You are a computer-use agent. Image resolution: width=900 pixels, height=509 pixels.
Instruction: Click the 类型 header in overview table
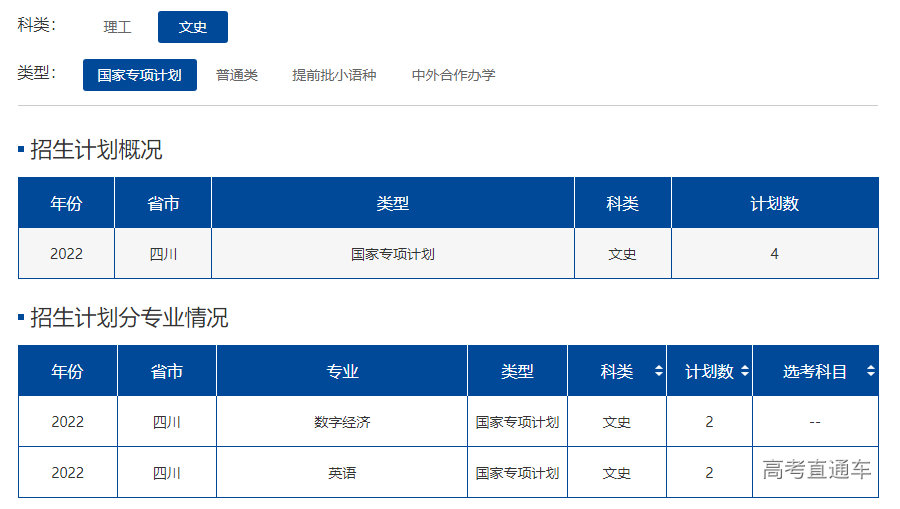tap(392, 203)
